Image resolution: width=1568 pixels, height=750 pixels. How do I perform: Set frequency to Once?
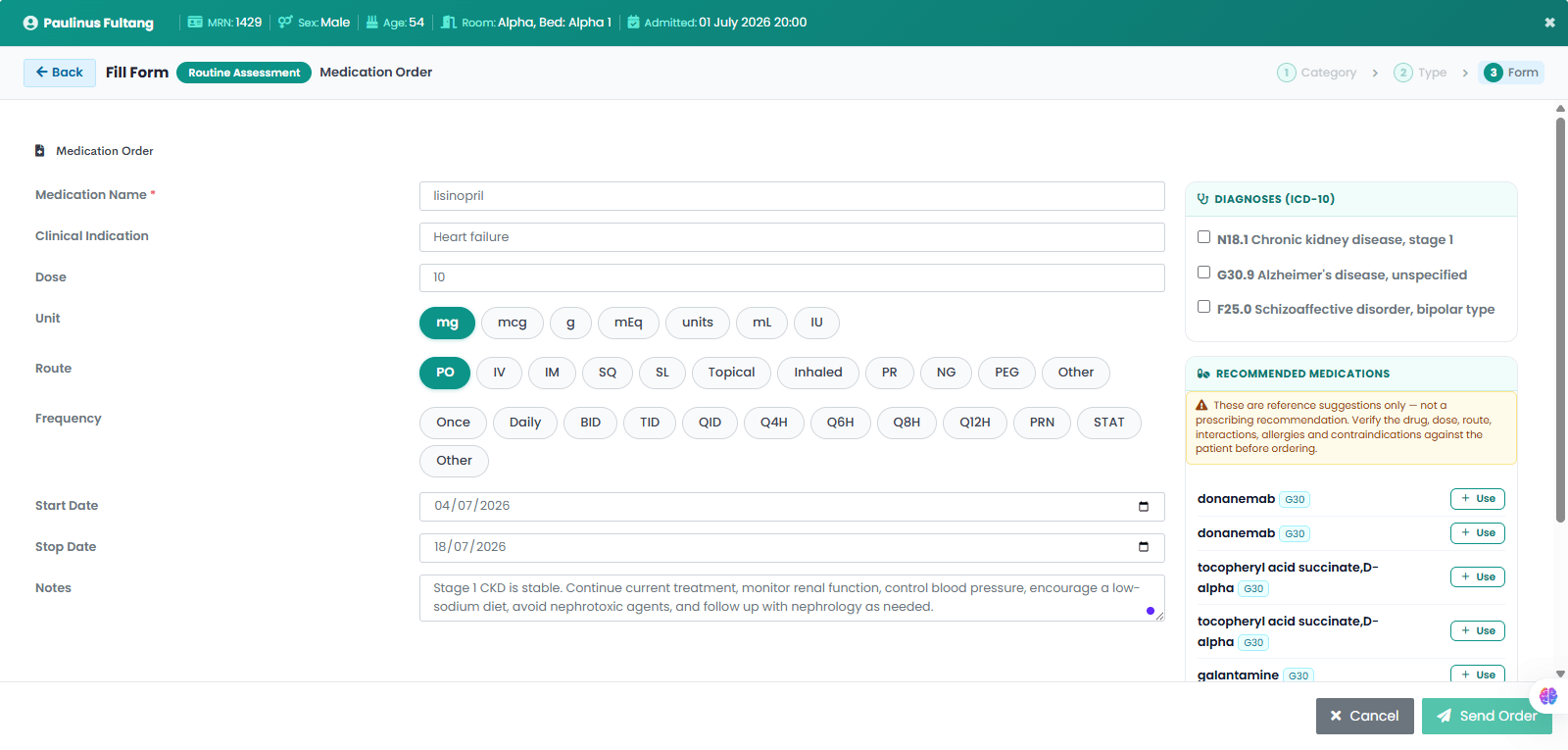453,423
